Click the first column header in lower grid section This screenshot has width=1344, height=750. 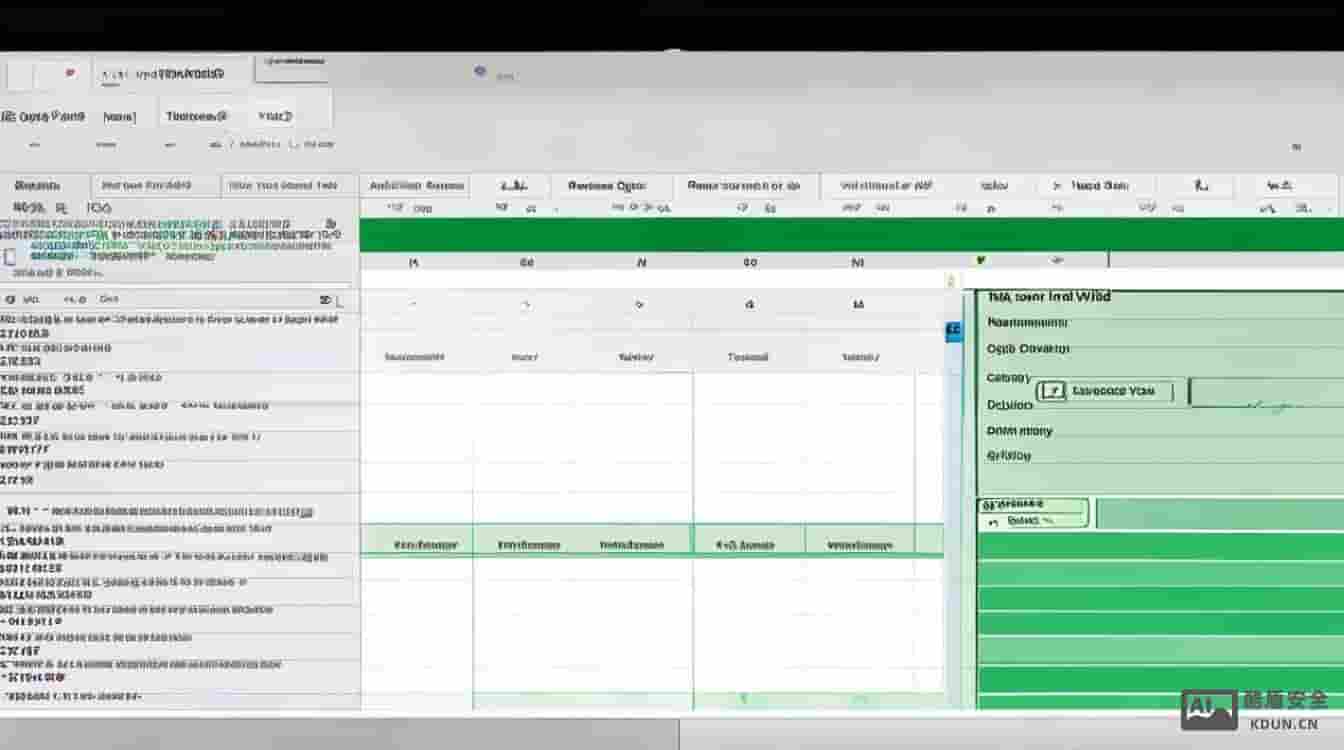(416, 545)
